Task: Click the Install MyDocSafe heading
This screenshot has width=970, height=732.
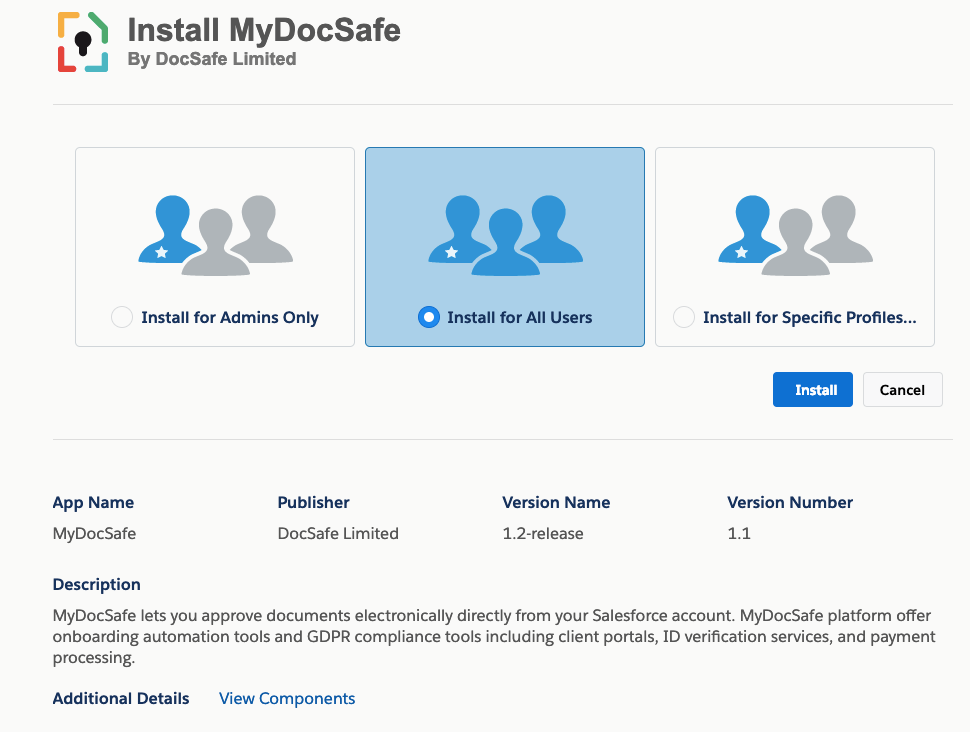Action: coord(264,30)
